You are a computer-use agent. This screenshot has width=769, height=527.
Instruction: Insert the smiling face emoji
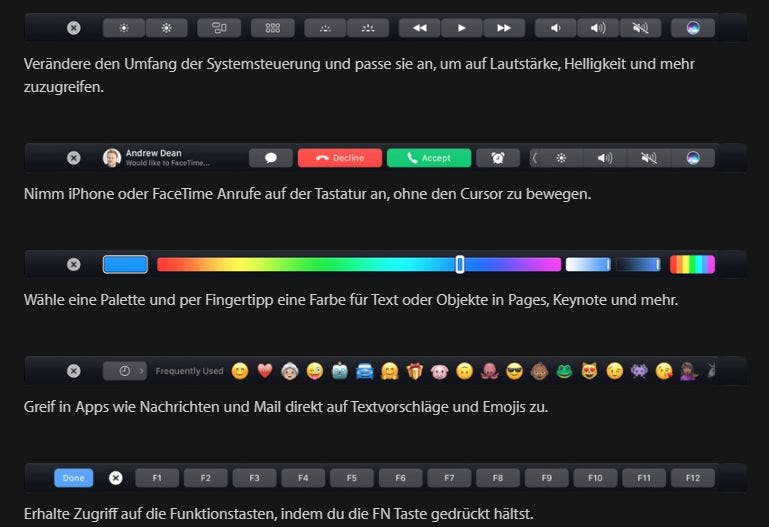(x=240, y=372)
